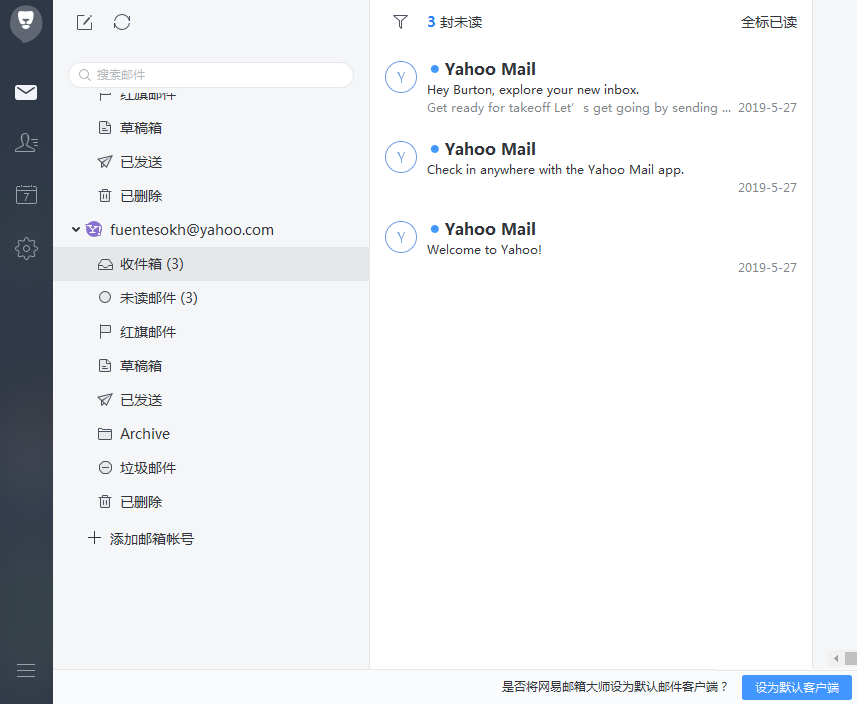Open 已删除 in the upper account

pos(212,196)
